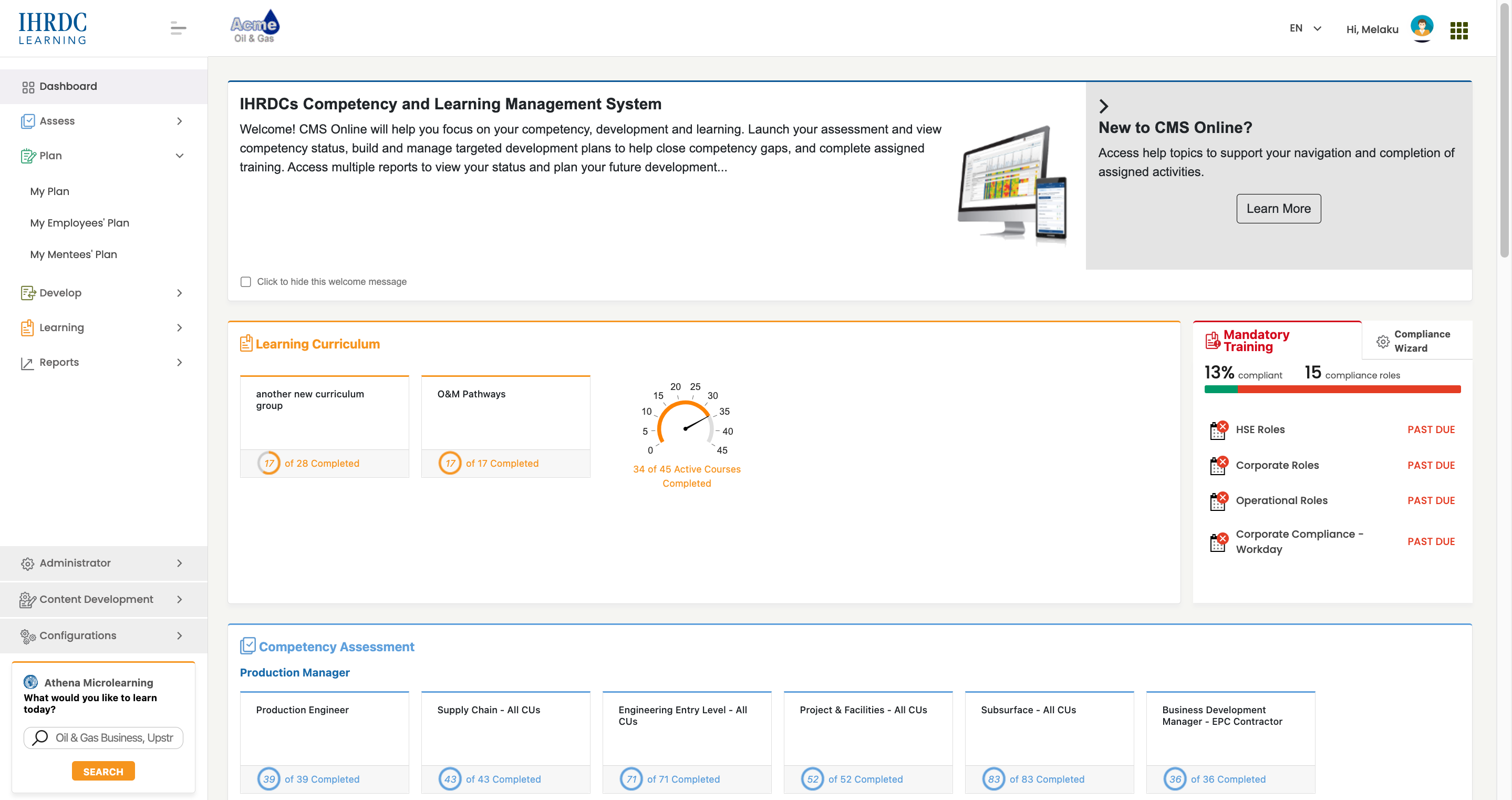Click the Learn More button
The height and width of the screenshot is (800, 1512).
coord(1278,209)
